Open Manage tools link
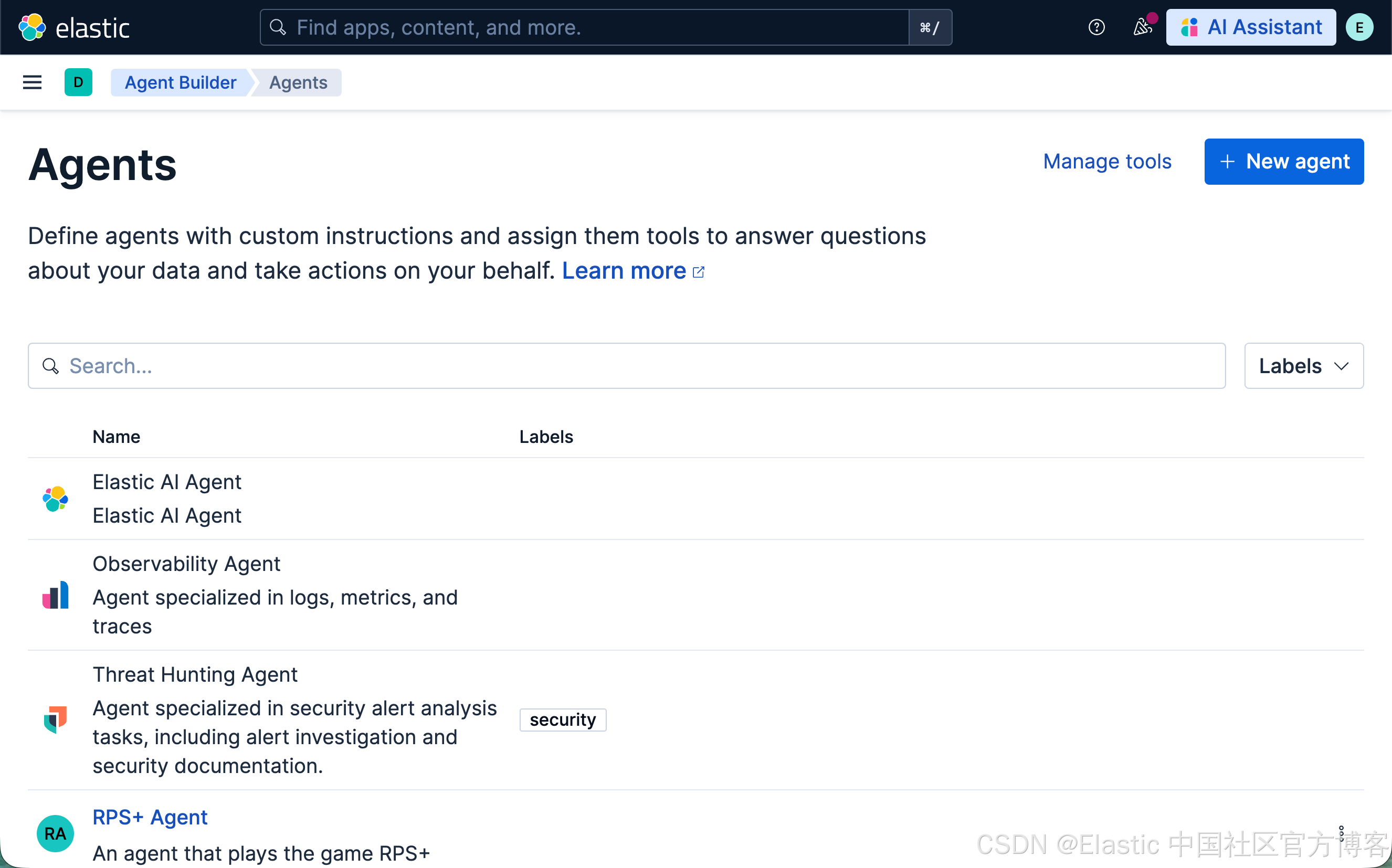The width and height of the screenshot is (1392, 868). pyautogui.click(x=1106, y=161)
